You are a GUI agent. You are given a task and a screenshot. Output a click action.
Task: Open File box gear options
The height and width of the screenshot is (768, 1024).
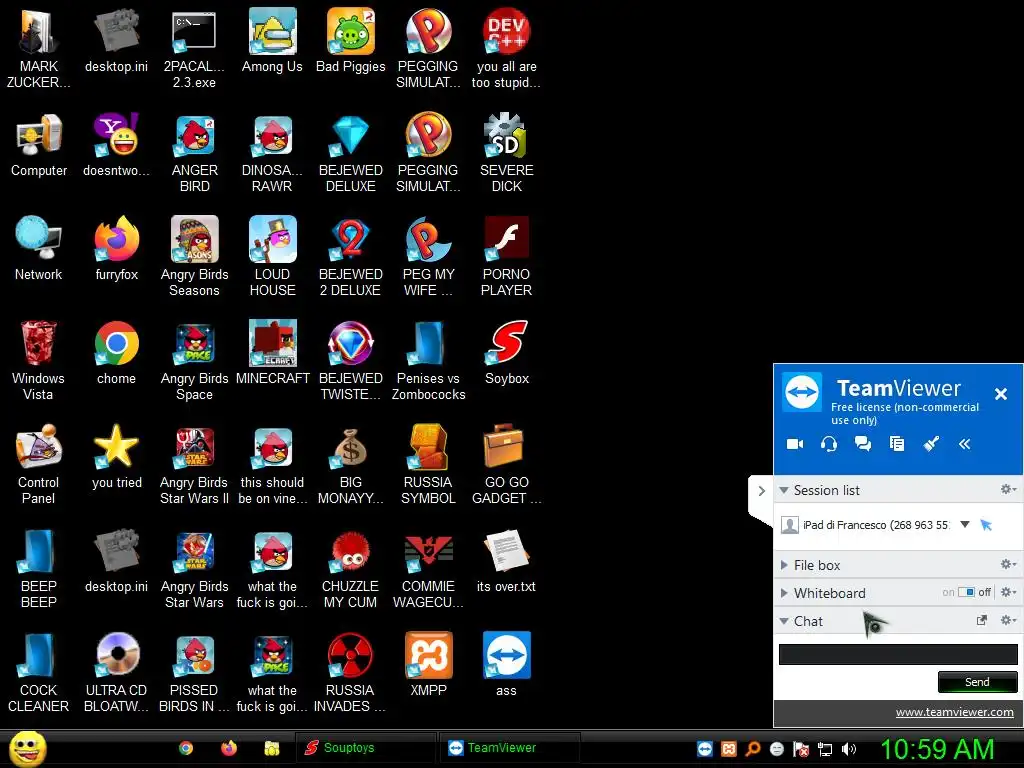[1008, 564]
